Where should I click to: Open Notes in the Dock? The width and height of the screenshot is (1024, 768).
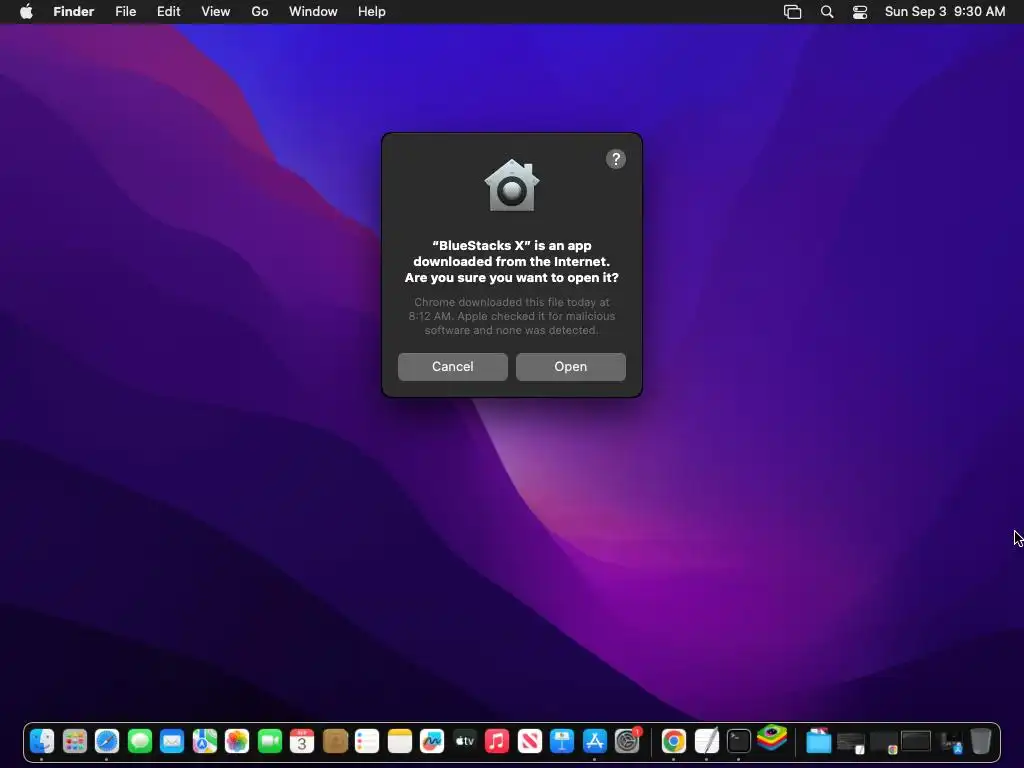[x=400, y=741]
